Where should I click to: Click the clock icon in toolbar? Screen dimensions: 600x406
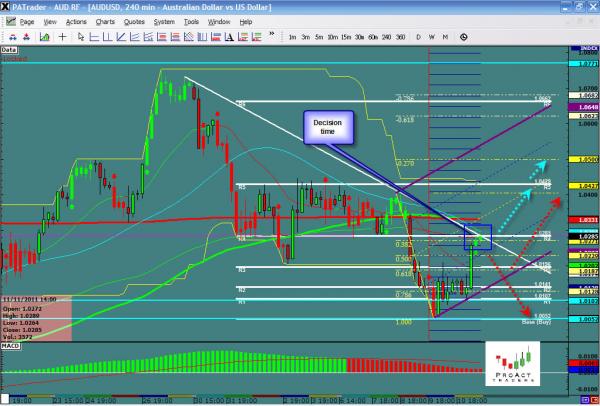463,37
